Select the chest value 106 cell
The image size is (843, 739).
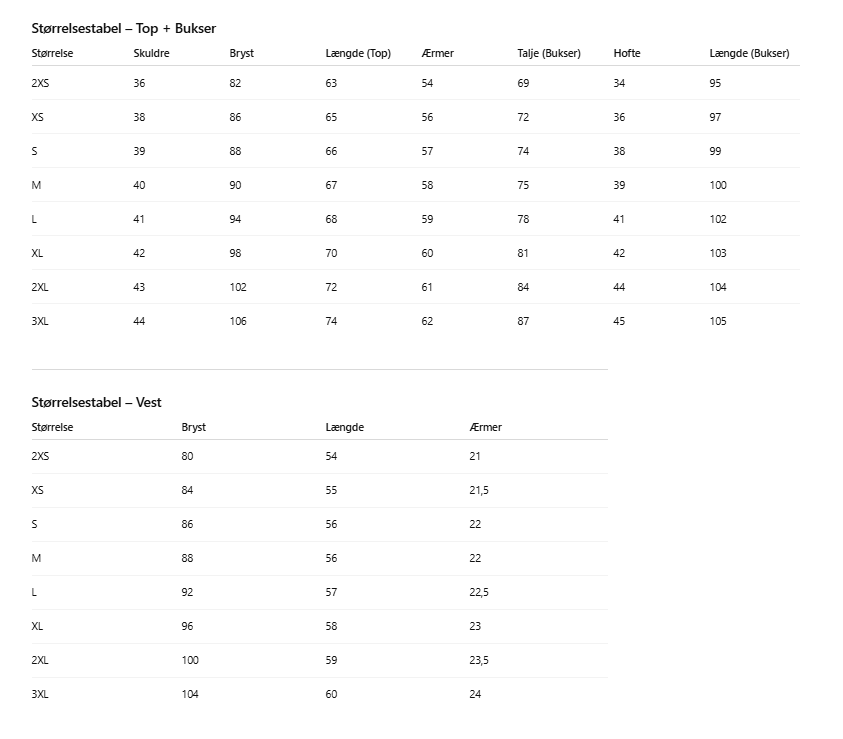pos(238,322)
